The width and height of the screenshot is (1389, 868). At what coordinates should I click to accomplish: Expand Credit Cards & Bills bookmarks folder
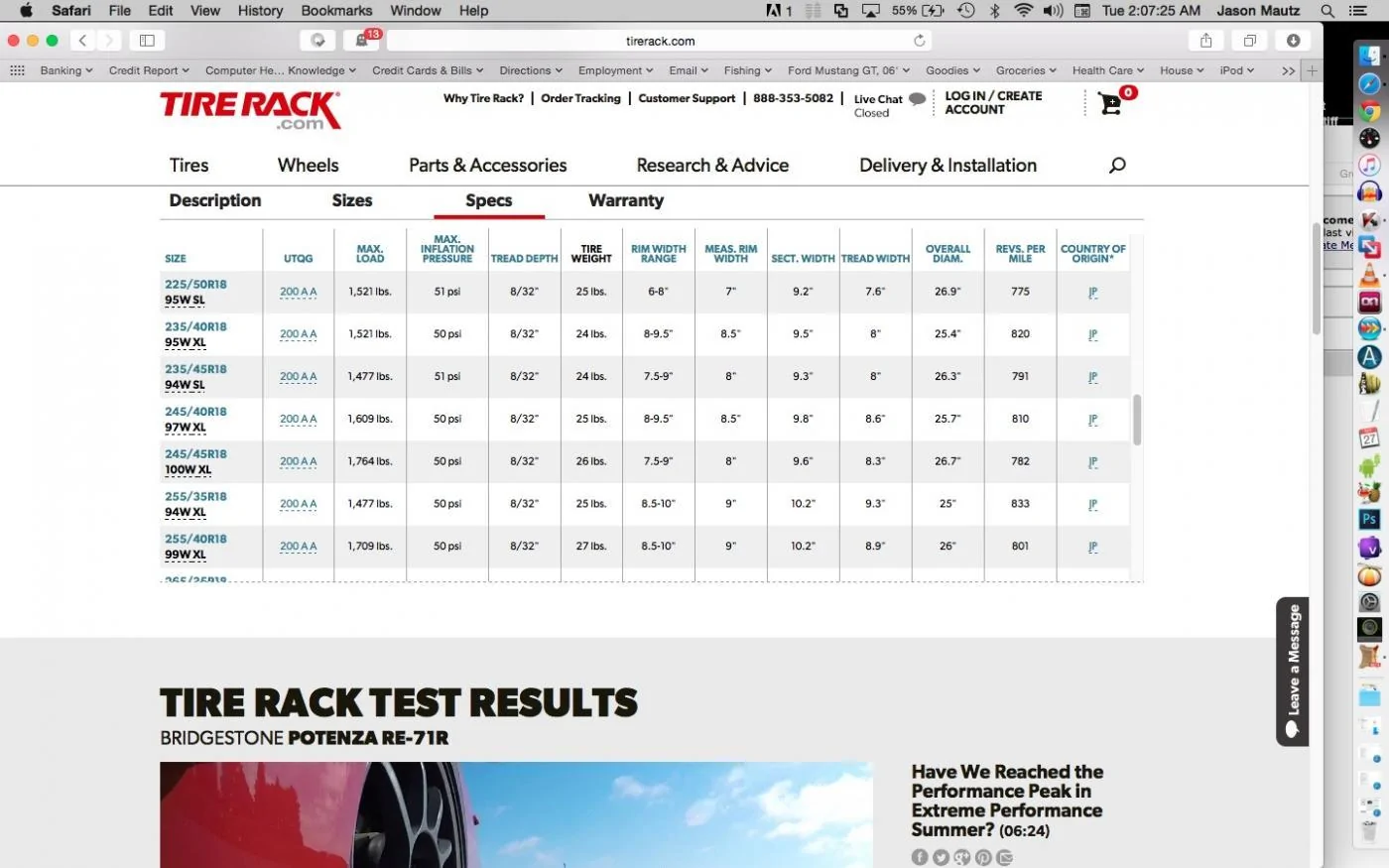point(428,70)
